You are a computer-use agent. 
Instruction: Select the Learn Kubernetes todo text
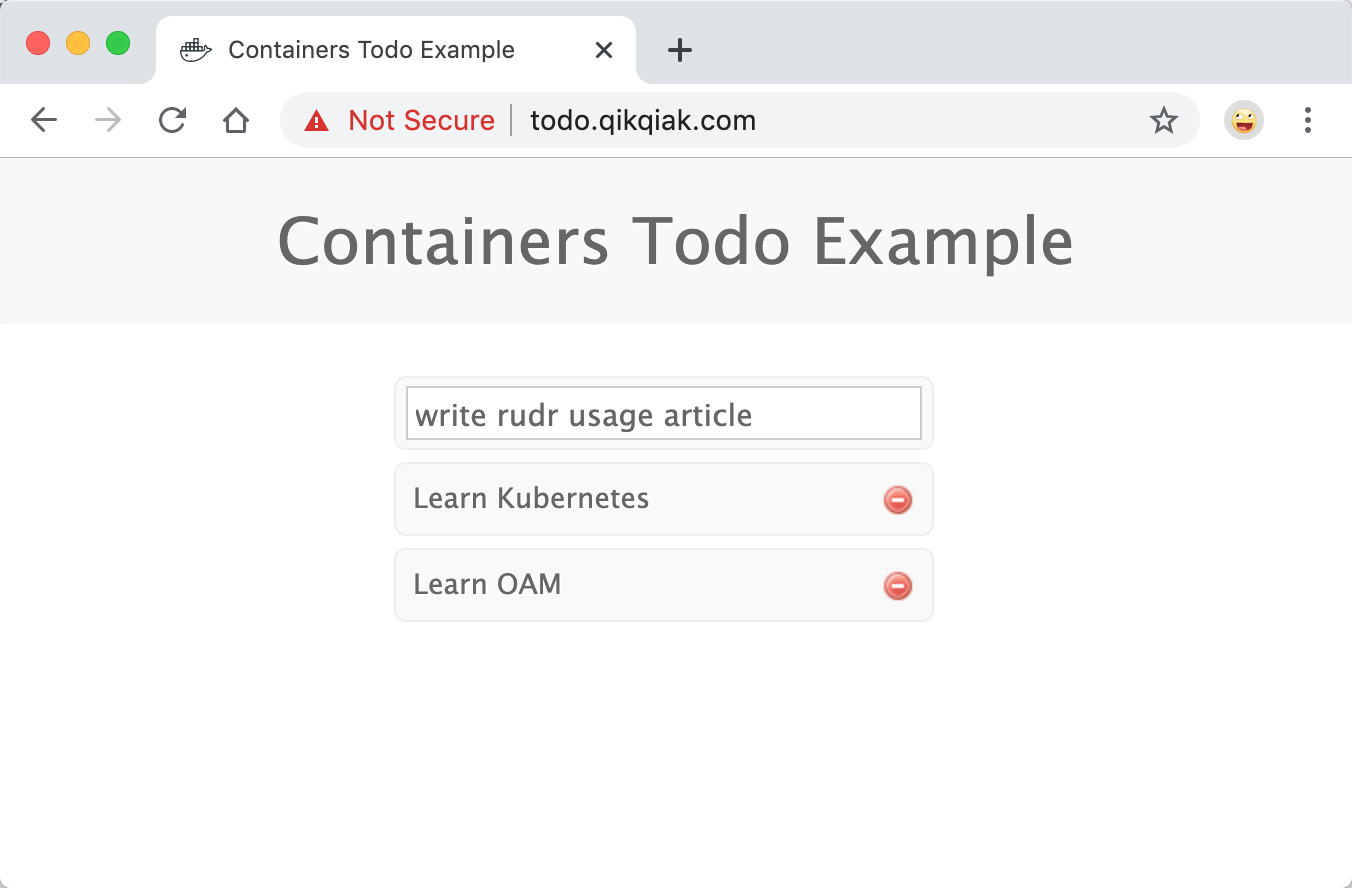[531, 498]
